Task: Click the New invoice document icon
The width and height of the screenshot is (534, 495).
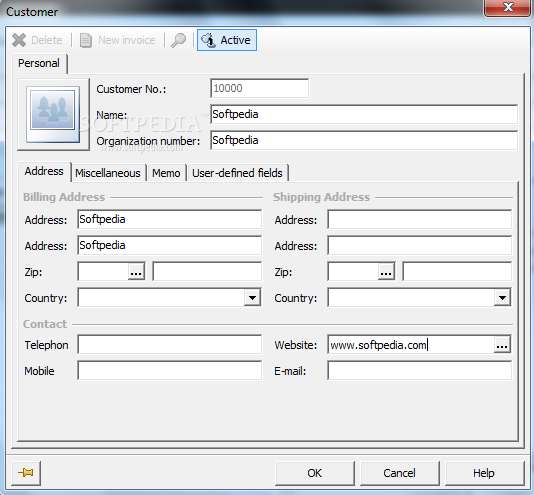Action: point(86,40)
